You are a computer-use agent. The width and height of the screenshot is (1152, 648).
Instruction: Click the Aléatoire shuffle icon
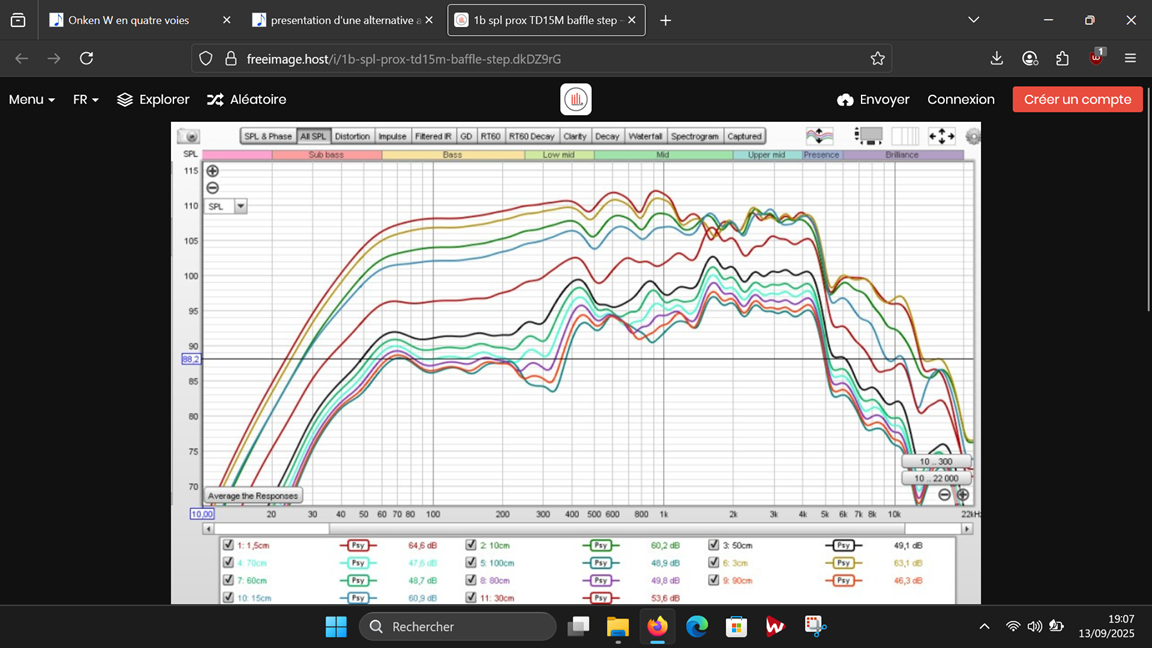coord(215,99)
